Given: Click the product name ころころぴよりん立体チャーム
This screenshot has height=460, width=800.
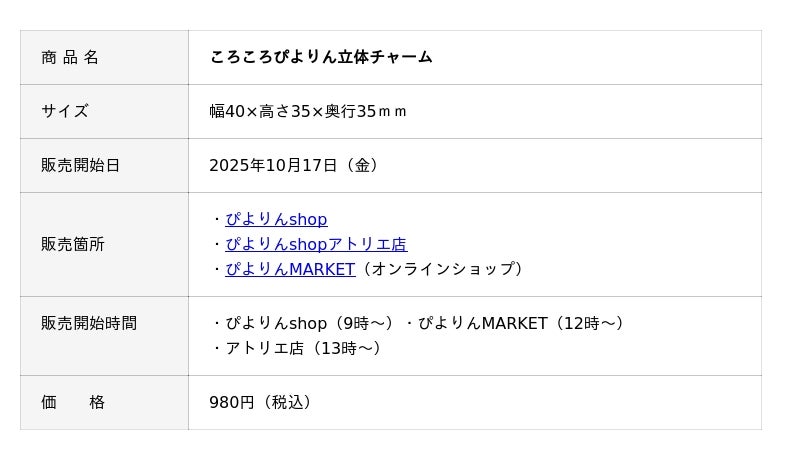Looking at the screenshot, I should point(321,57).
